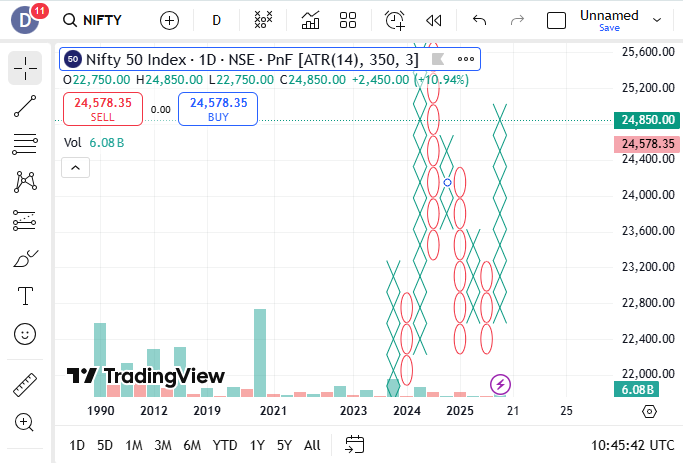
Task: Select the single chart layout square
Action: pos(556,20)
